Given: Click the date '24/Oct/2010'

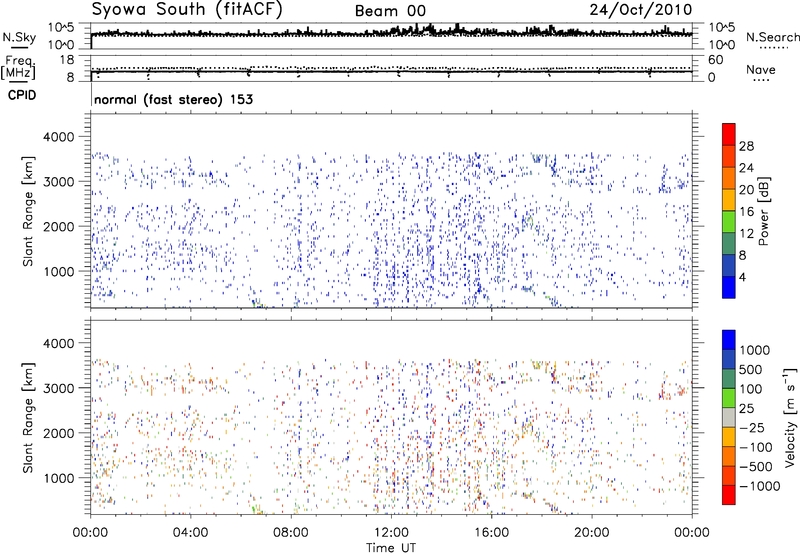Looking at the screenshot, I should [x=641, y=10].
